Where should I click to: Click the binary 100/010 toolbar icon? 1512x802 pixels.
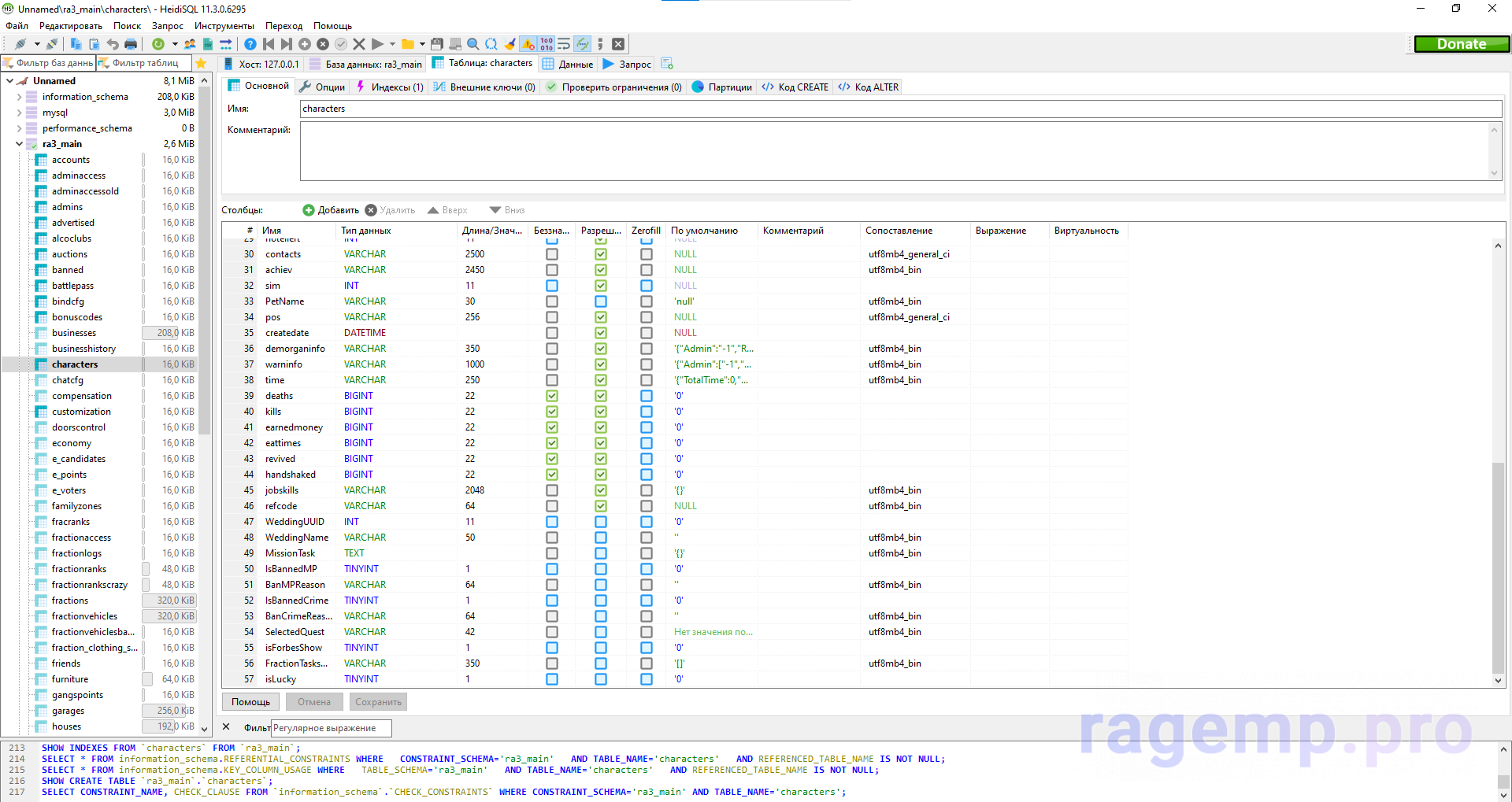coord(546,44)
